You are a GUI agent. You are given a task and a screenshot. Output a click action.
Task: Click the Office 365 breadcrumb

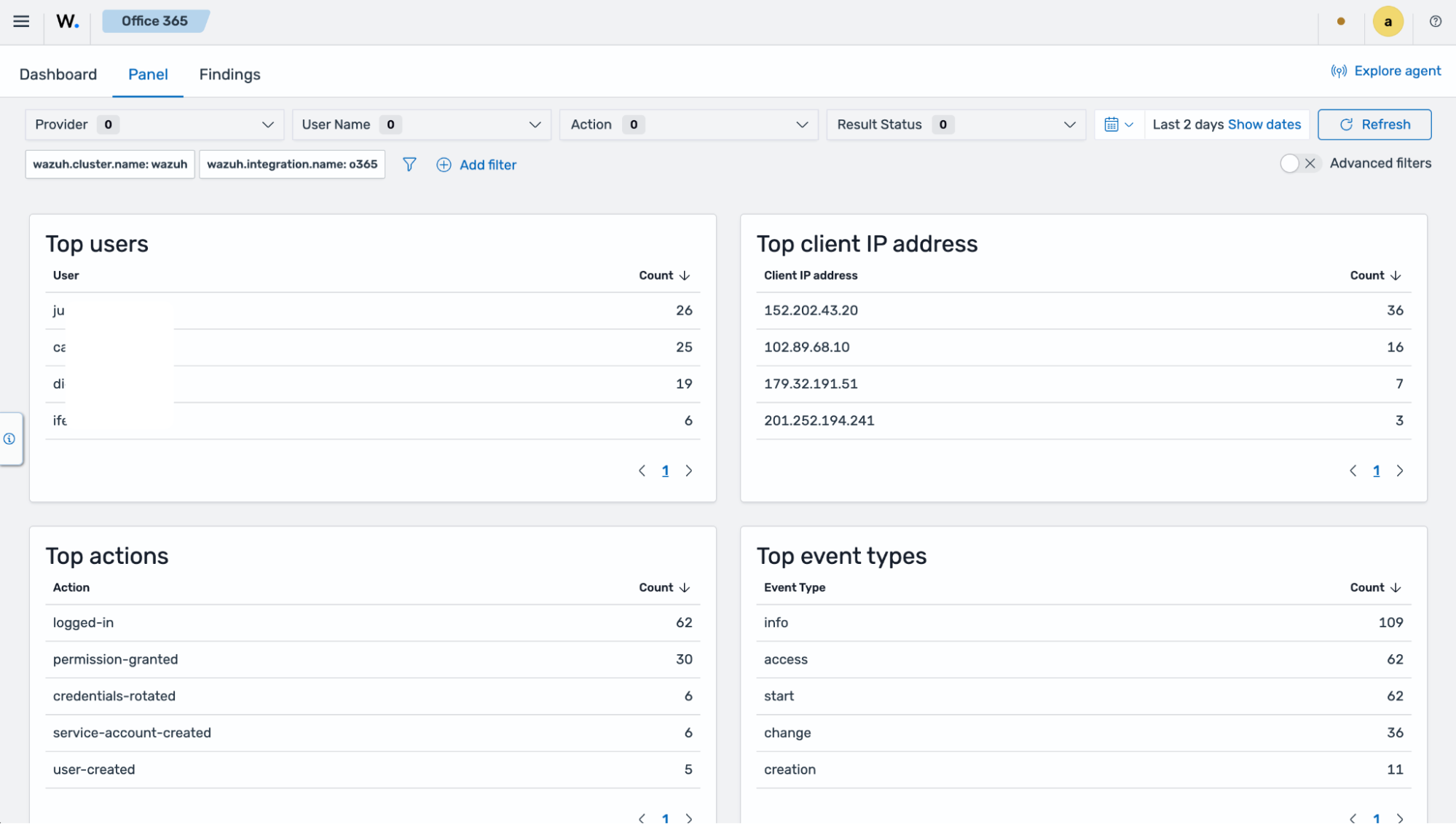[x=154, y=21]
